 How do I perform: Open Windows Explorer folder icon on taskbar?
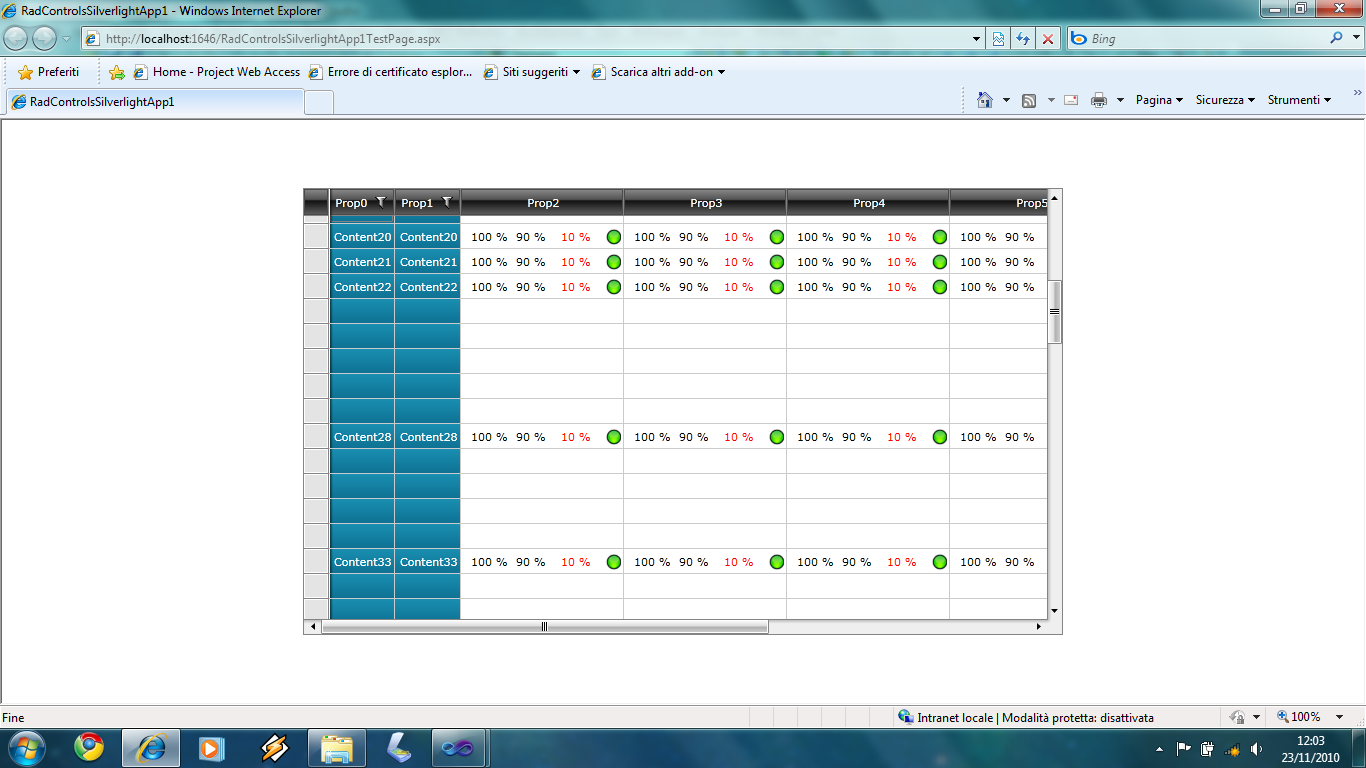[x=337, y=747]
